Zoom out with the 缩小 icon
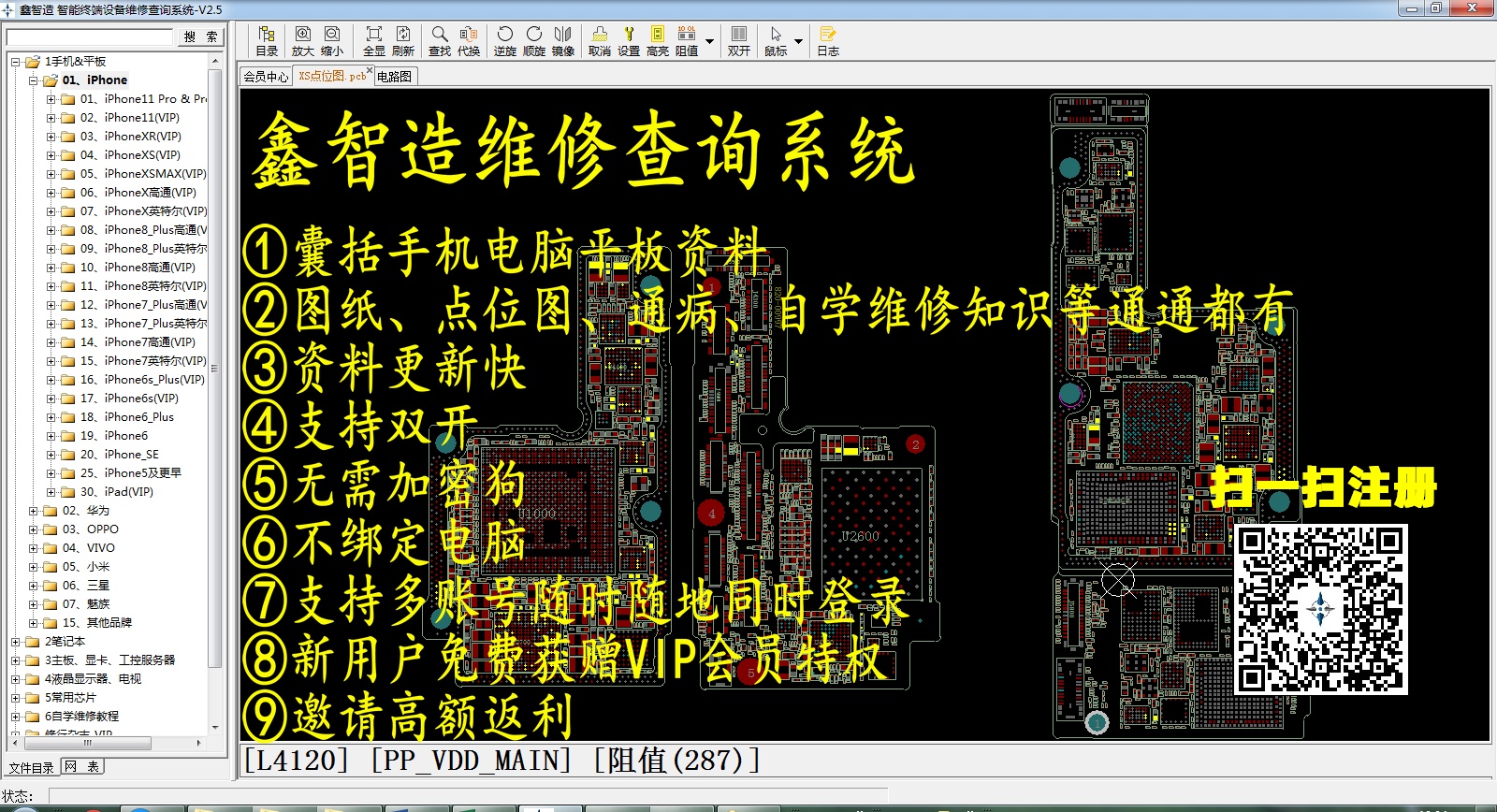Viewport: 1497px width, 812px height. tap(331, 41)
